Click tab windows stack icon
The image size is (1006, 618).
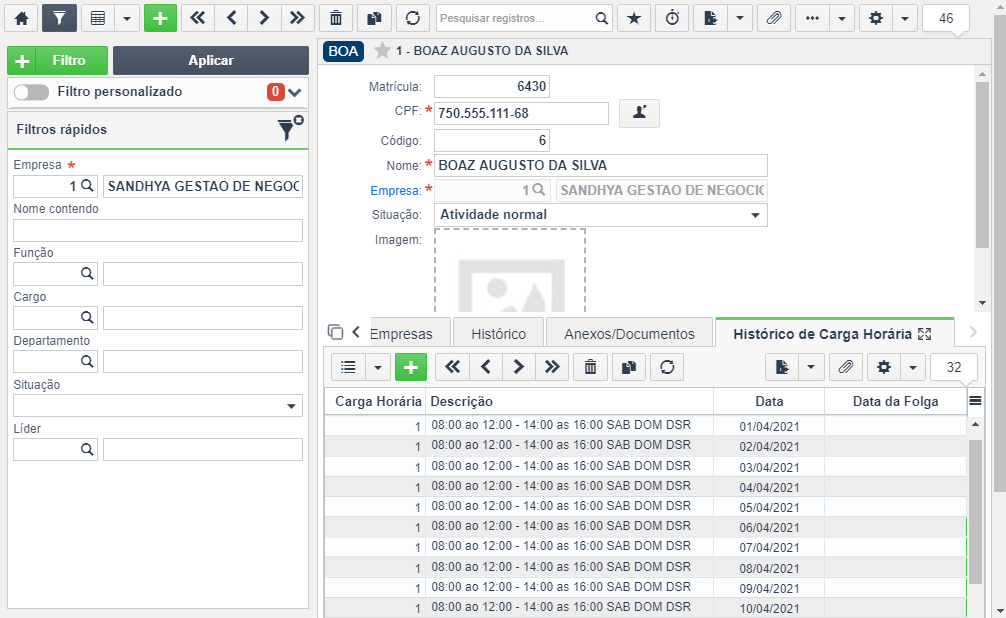tap(335, 332)
